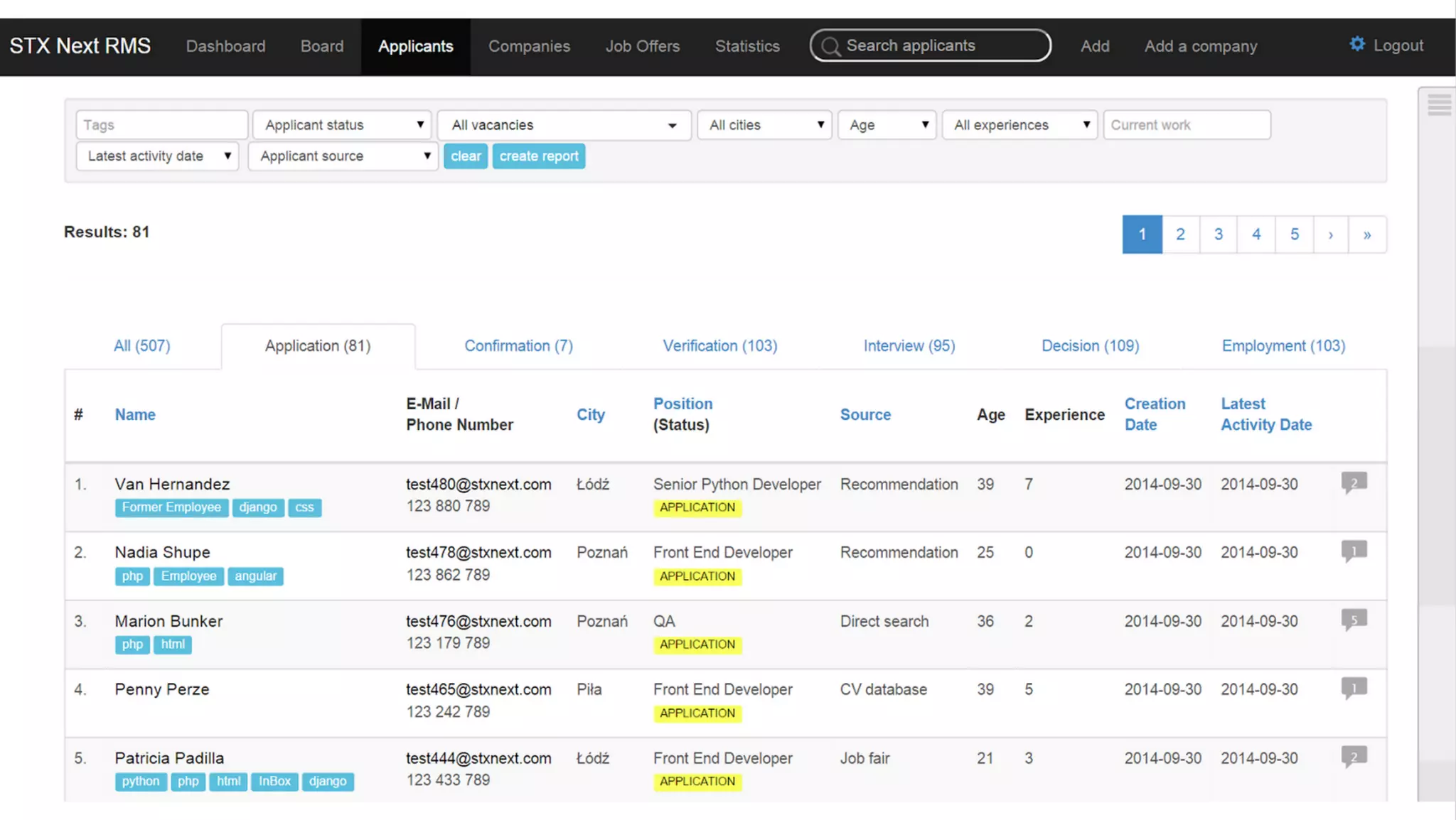Open the Applicant source dropdown
This screenshot has width=1456, height=820.
tap(343, 156)
